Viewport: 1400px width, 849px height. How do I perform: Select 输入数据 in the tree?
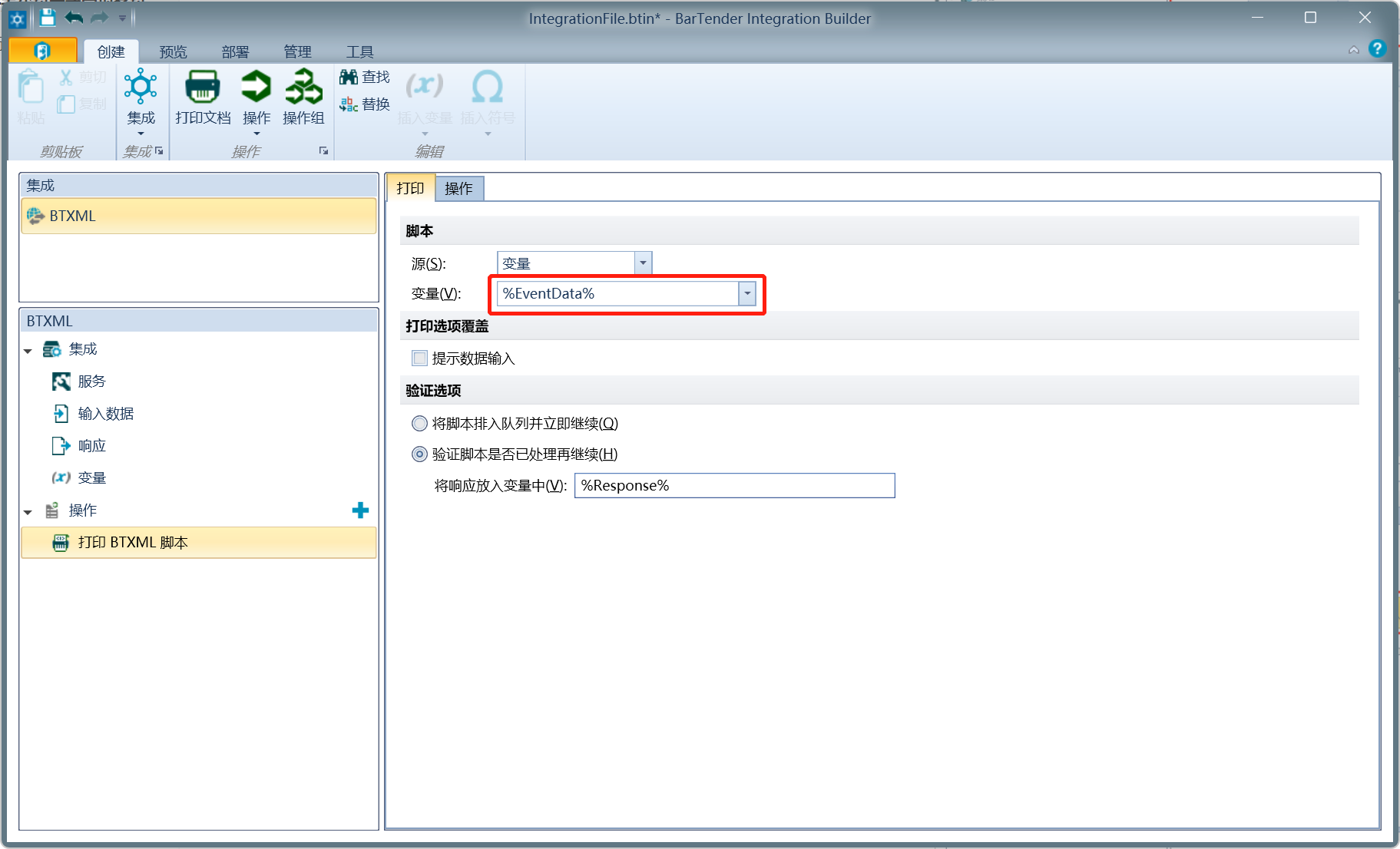(105, 414)
